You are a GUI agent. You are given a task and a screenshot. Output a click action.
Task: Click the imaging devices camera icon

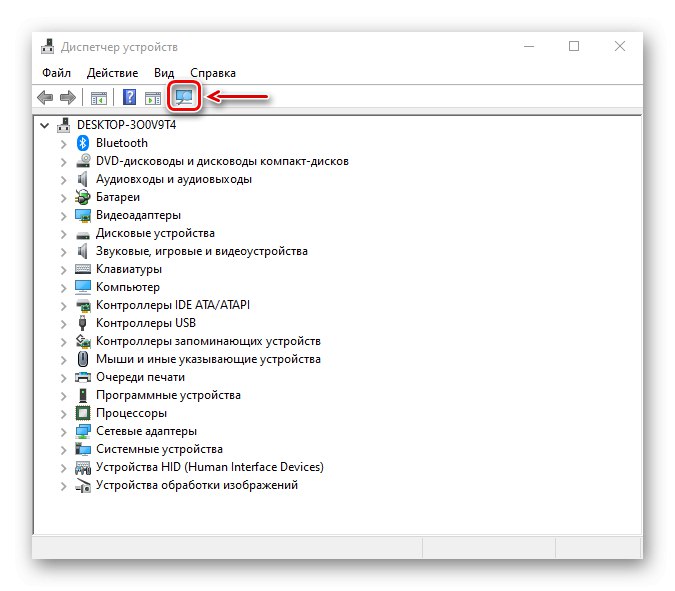click(83, 486)
